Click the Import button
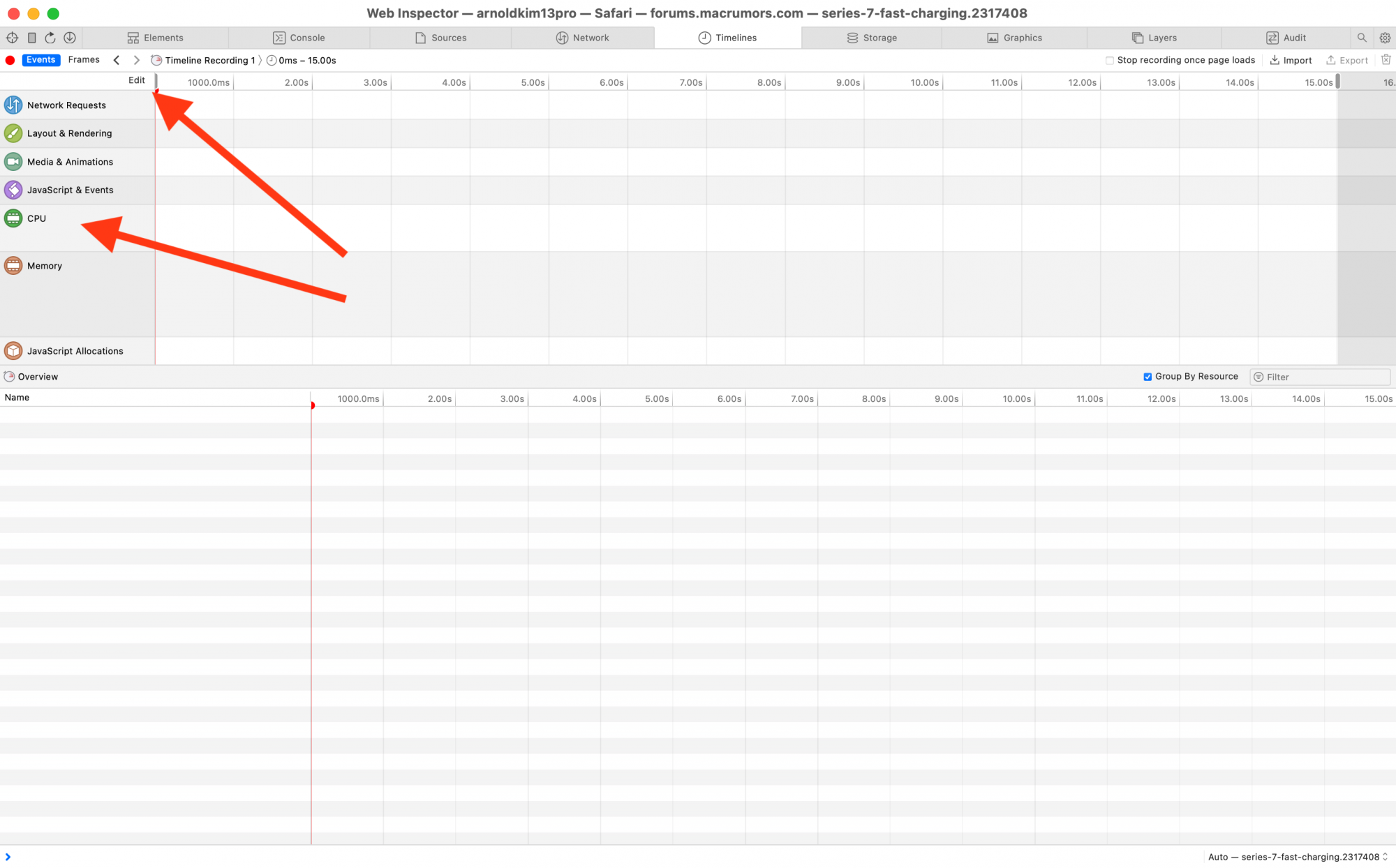The height and width of the screenshot is (868, 1396). [1291, 61]
